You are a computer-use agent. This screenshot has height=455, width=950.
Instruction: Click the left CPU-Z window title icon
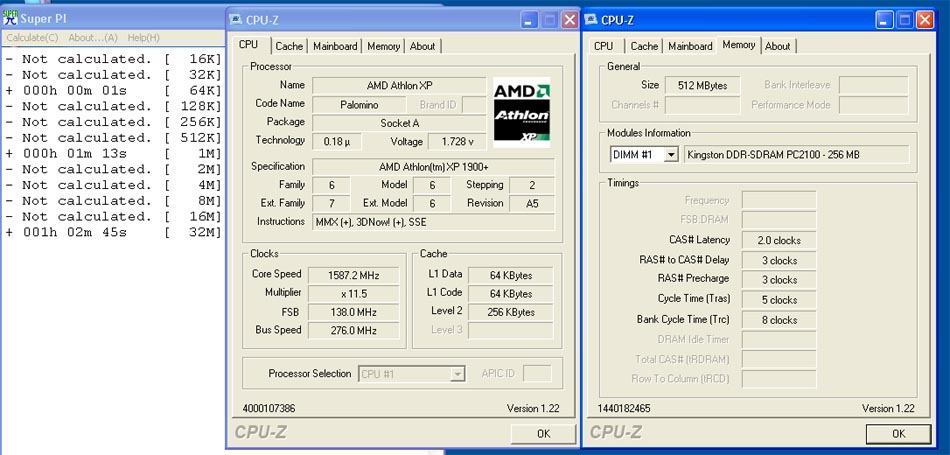236,20
